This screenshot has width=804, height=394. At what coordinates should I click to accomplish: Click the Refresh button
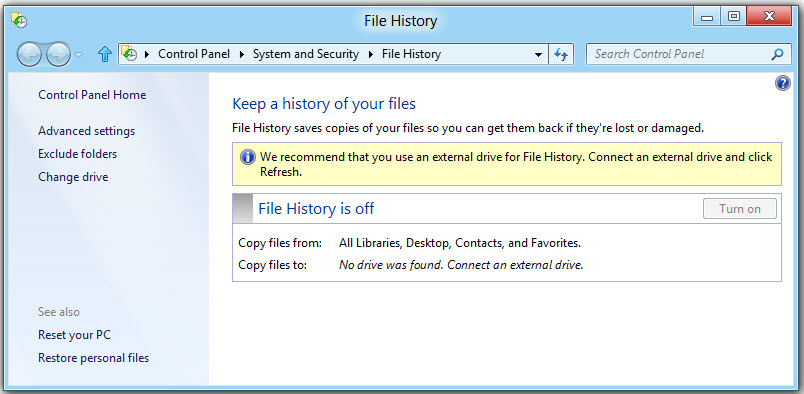click(561, 54)
